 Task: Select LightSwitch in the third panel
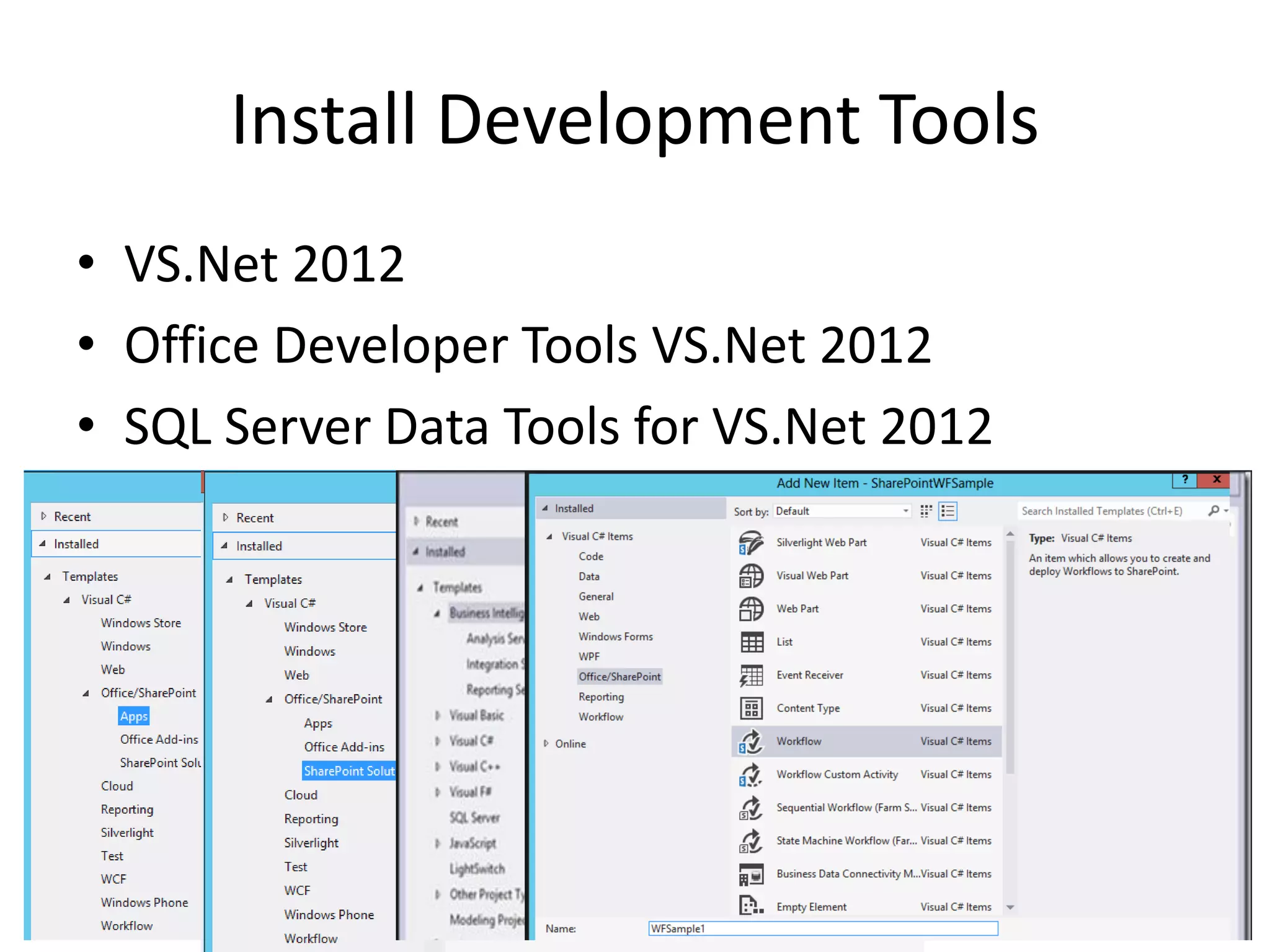477,869
